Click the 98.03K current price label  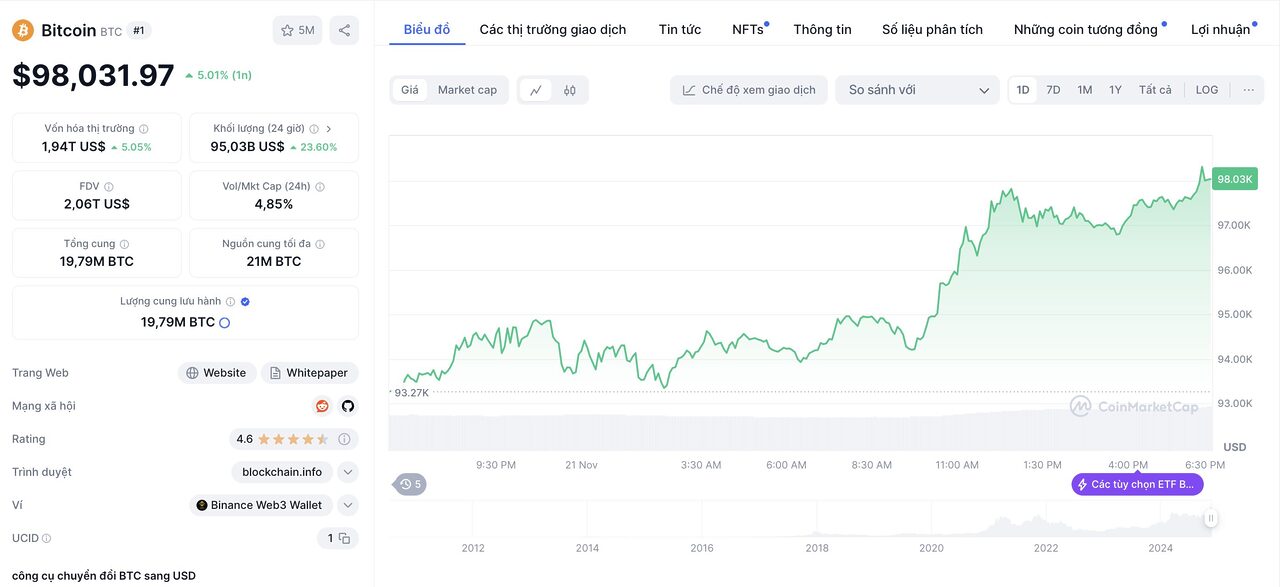pos(1234,179)
